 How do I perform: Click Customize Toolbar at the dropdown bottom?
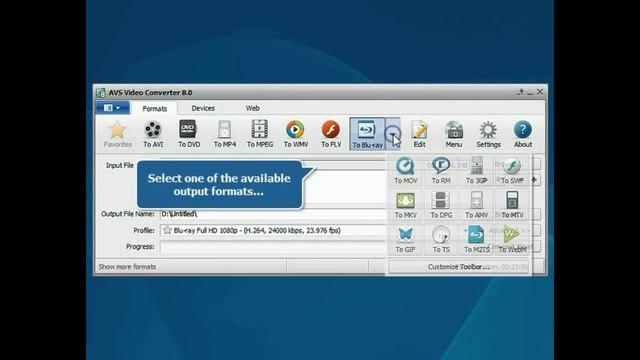pyautogui.click(x=458, y=267)
